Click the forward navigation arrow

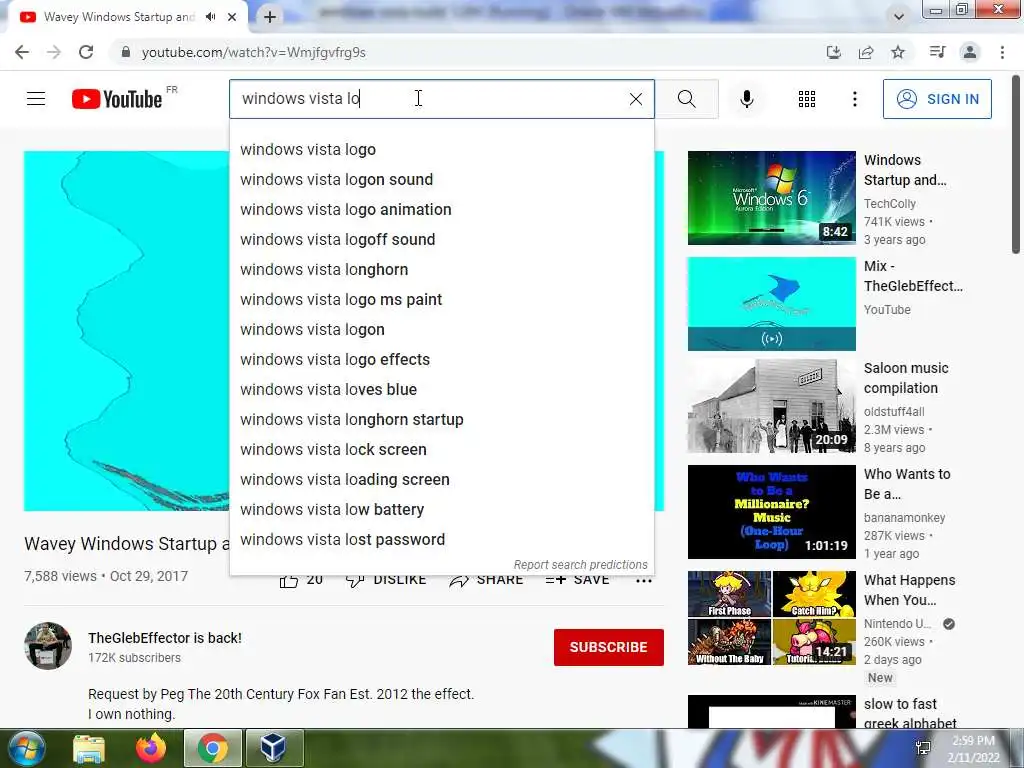[x=54, y=52]
